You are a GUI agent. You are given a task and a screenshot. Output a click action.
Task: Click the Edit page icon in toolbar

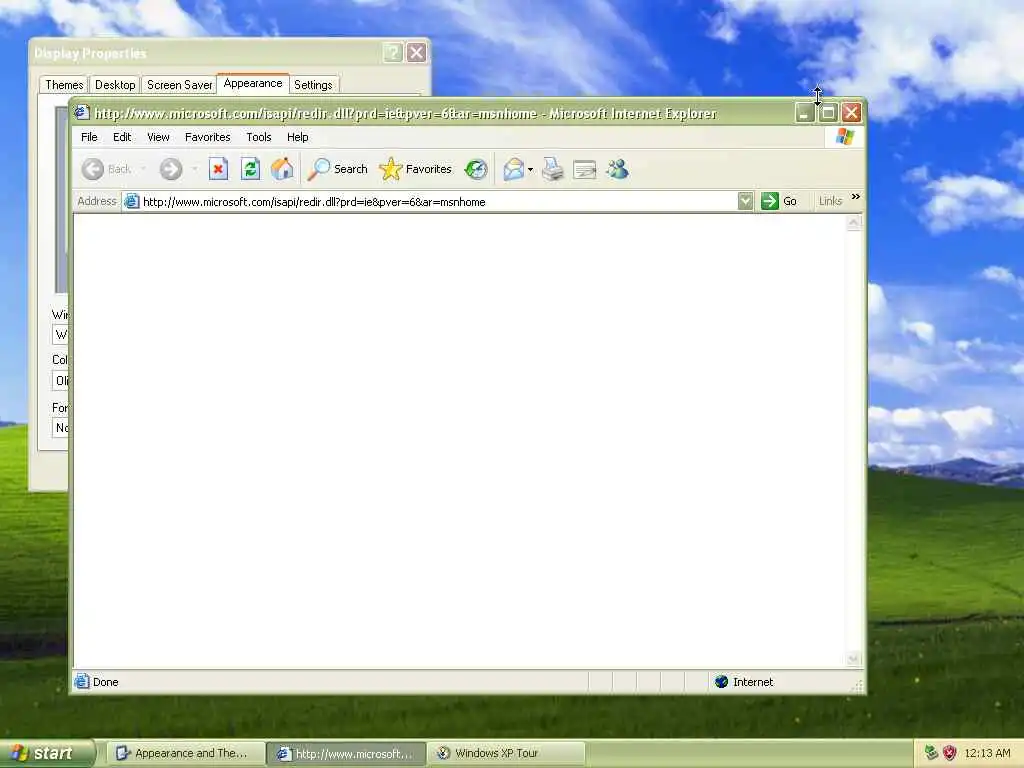[584, 170]
